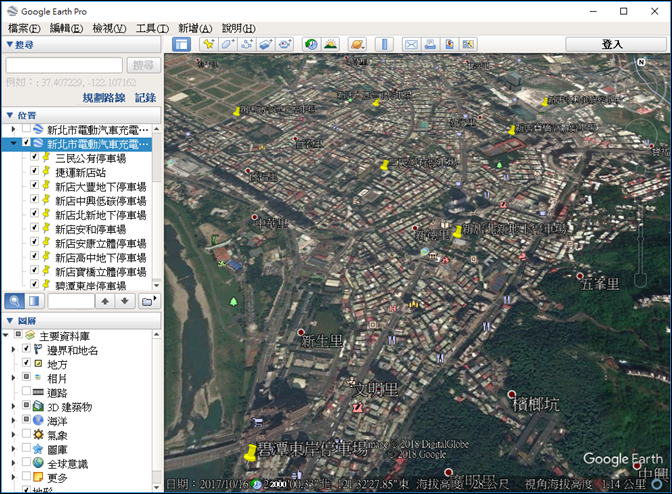Email the current view envelope icon
This screenshot has height=494, width=672.
click(411, 44)
